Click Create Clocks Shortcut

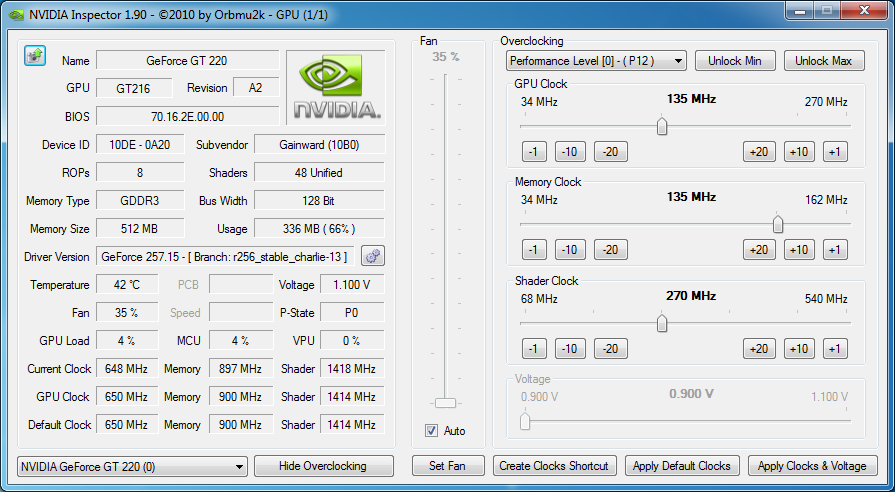coord(555,466)
